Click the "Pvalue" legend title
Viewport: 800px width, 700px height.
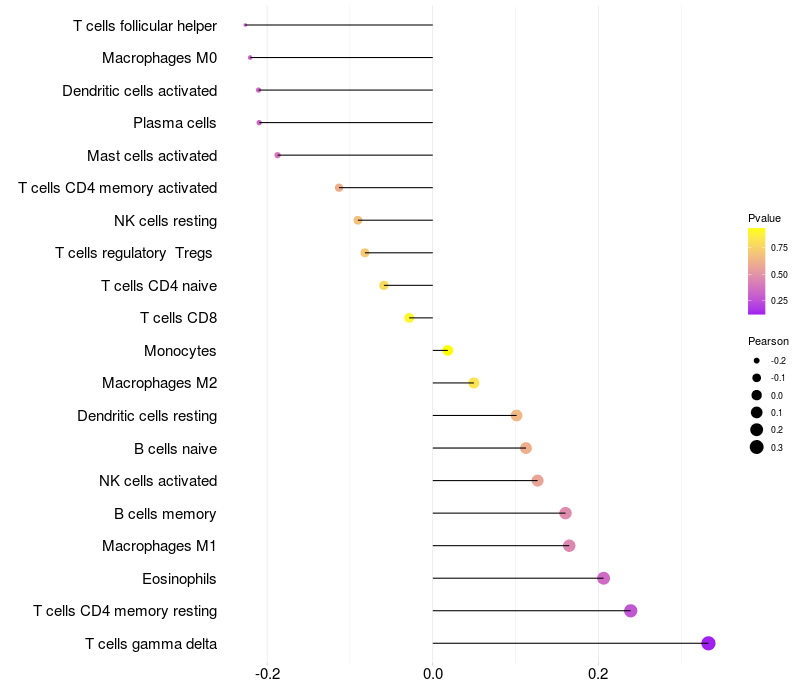(x=764, y=218)
